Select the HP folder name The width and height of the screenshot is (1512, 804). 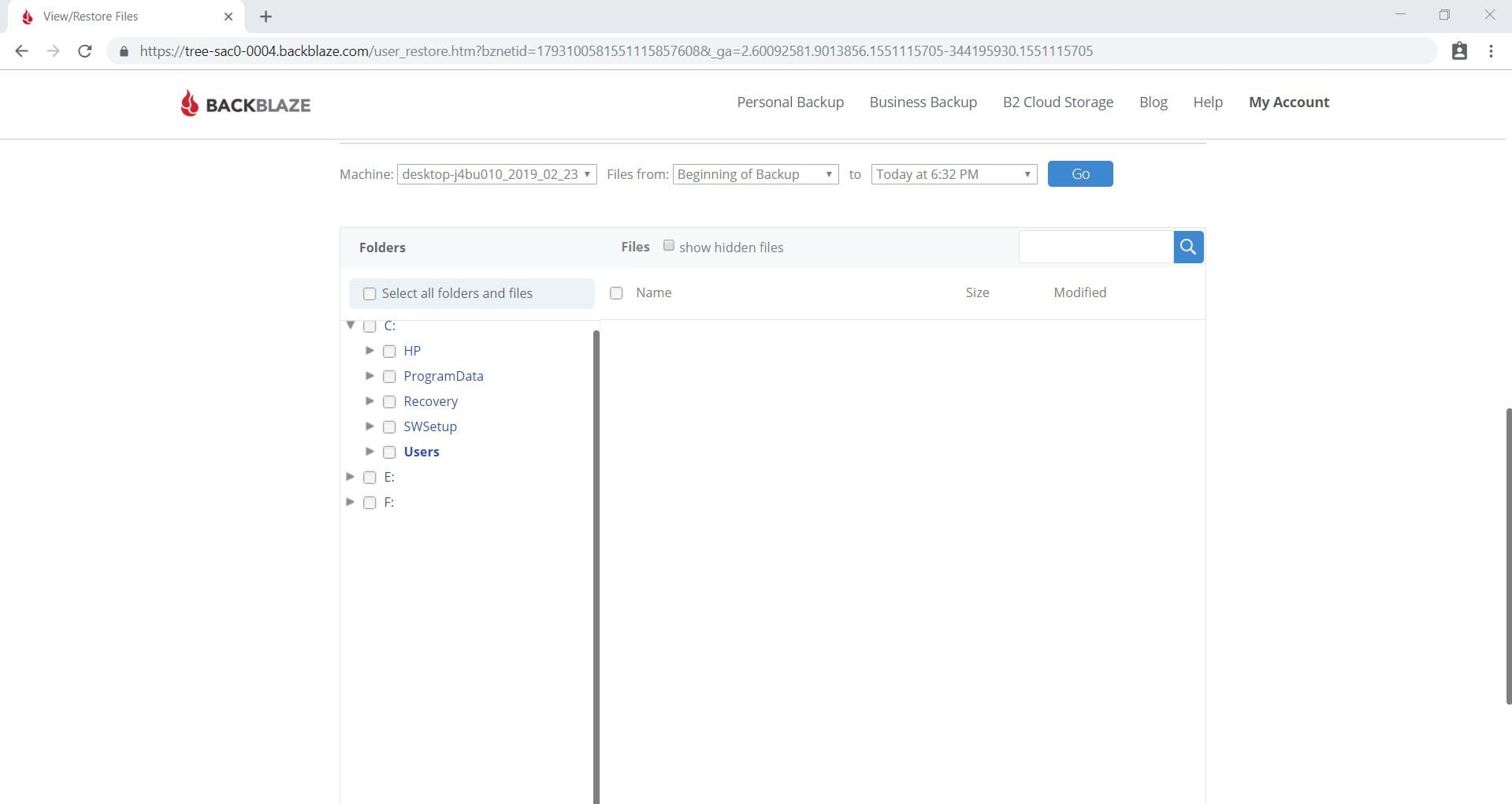coord(412,351)
